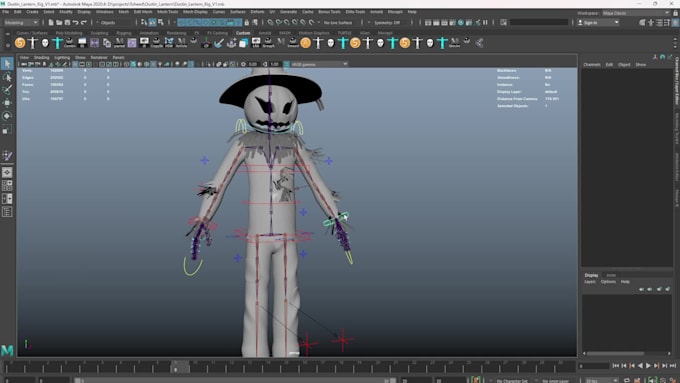Undo the last action
This screenshot has width=680, height=383.
(x=75, y=22)
